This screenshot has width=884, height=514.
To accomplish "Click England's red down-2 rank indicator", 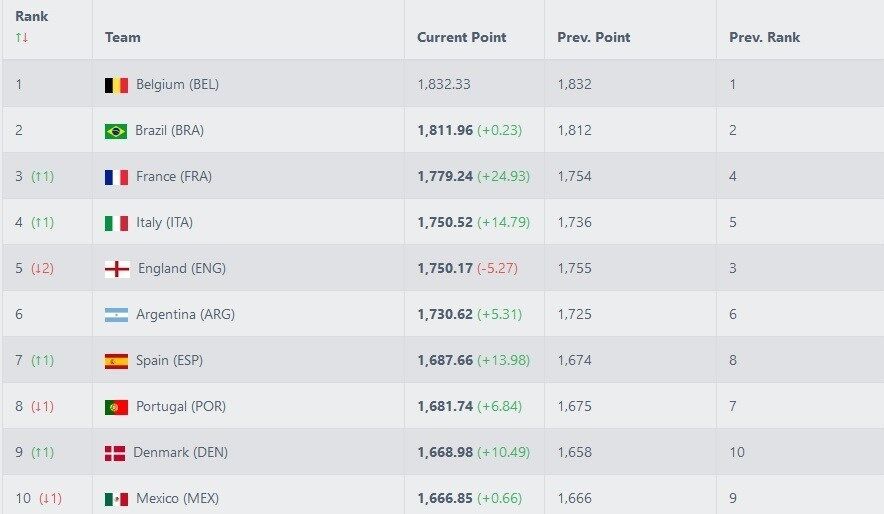I will 42,269.
